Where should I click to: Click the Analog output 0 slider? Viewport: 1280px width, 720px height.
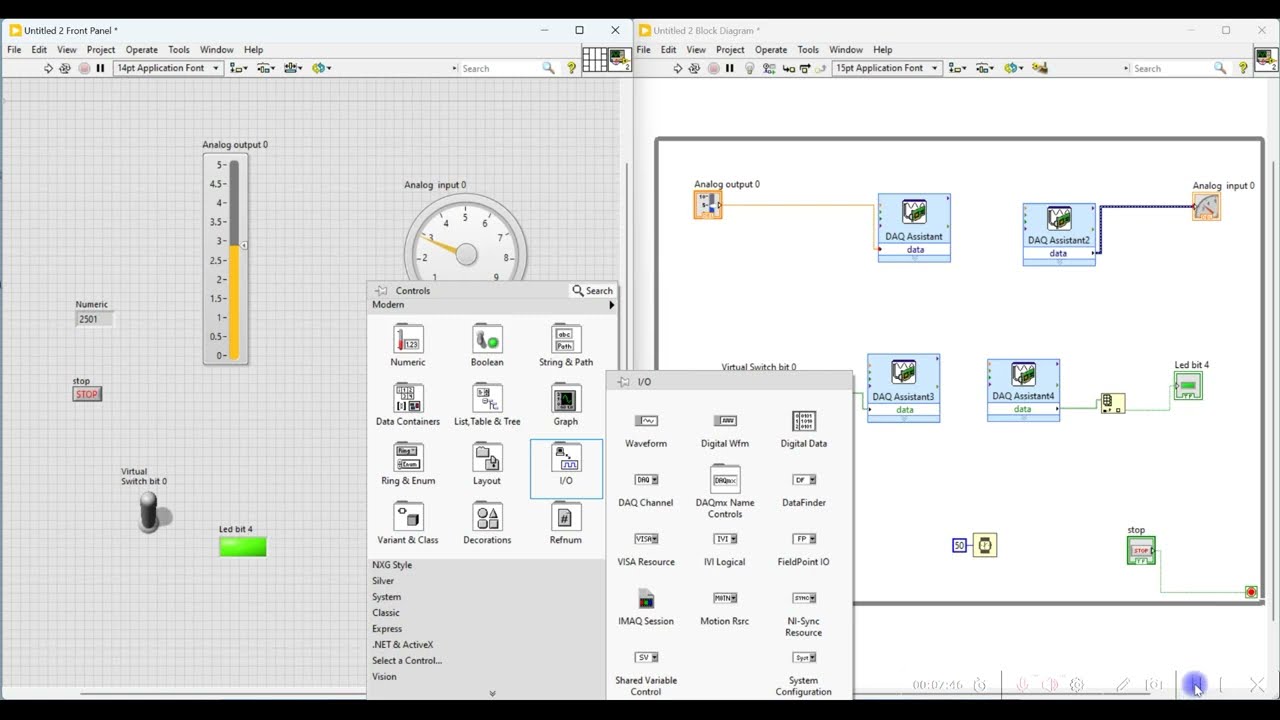coord(234,260)
